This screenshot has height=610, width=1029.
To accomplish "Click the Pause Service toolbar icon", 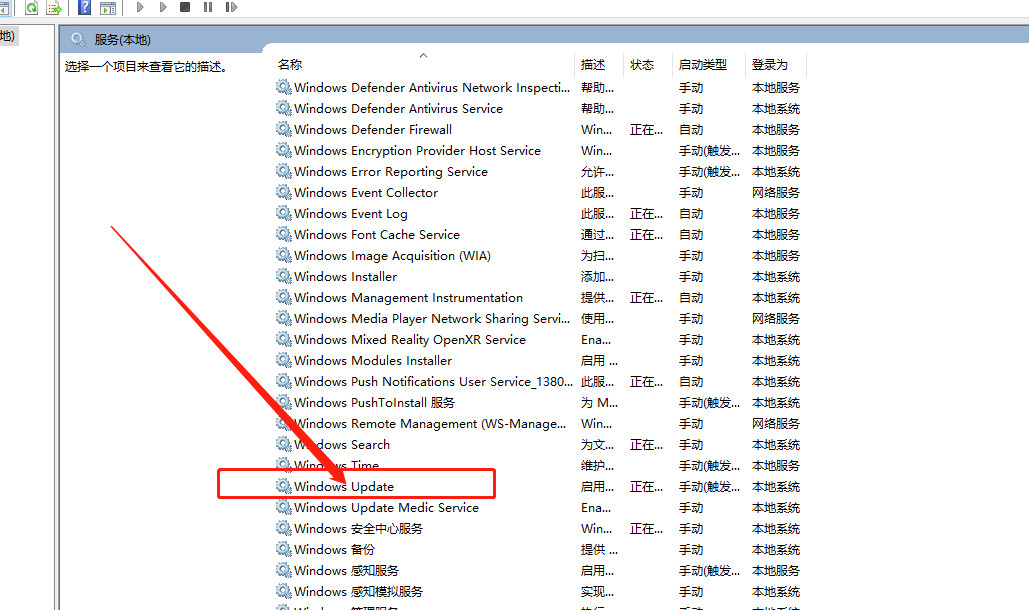I will coord(208,7).
